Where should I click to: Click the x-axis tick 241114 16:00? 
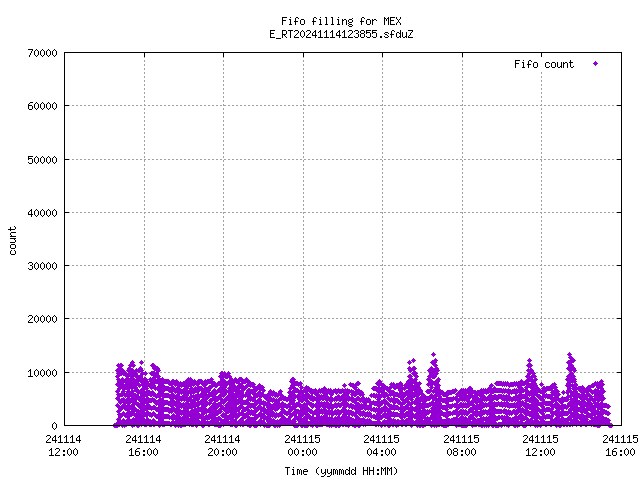click(143, 446)
